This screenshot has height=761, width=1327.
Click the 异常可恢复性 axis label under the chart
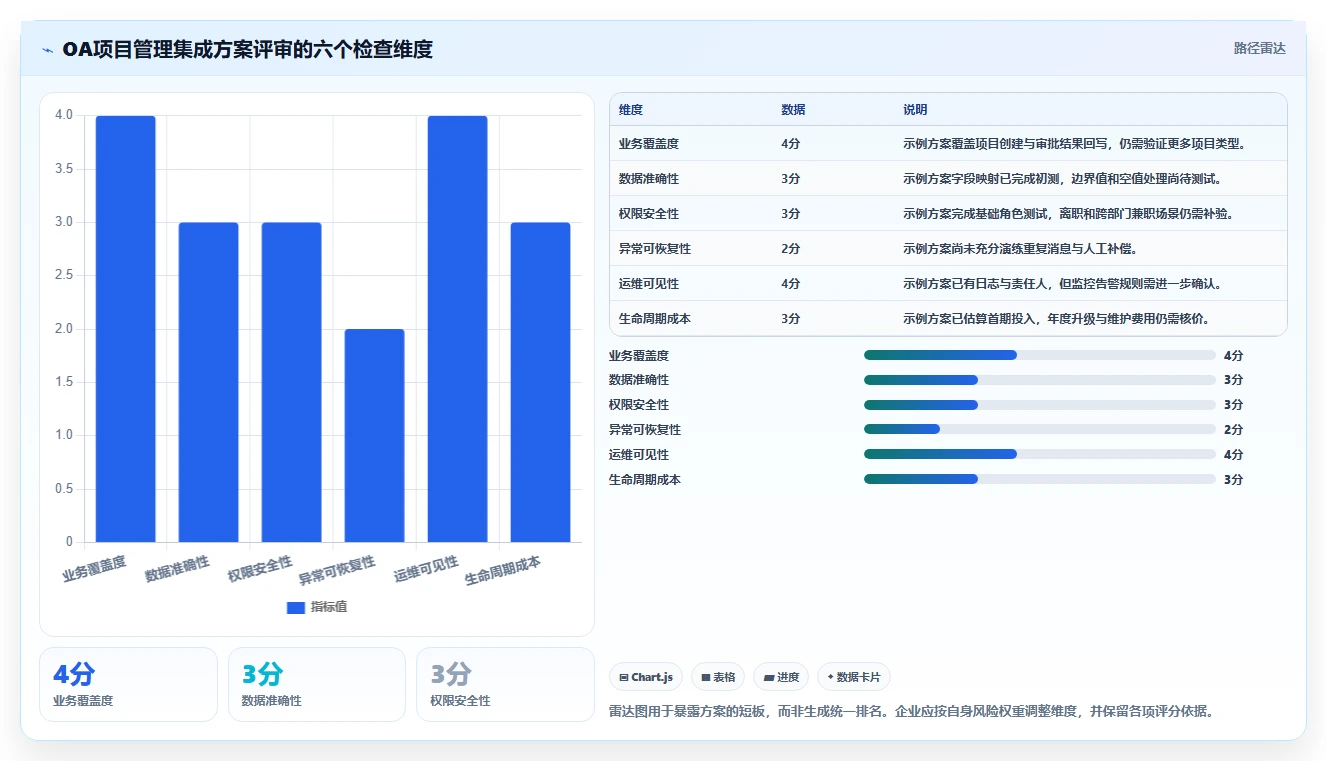tap(337, 571)
